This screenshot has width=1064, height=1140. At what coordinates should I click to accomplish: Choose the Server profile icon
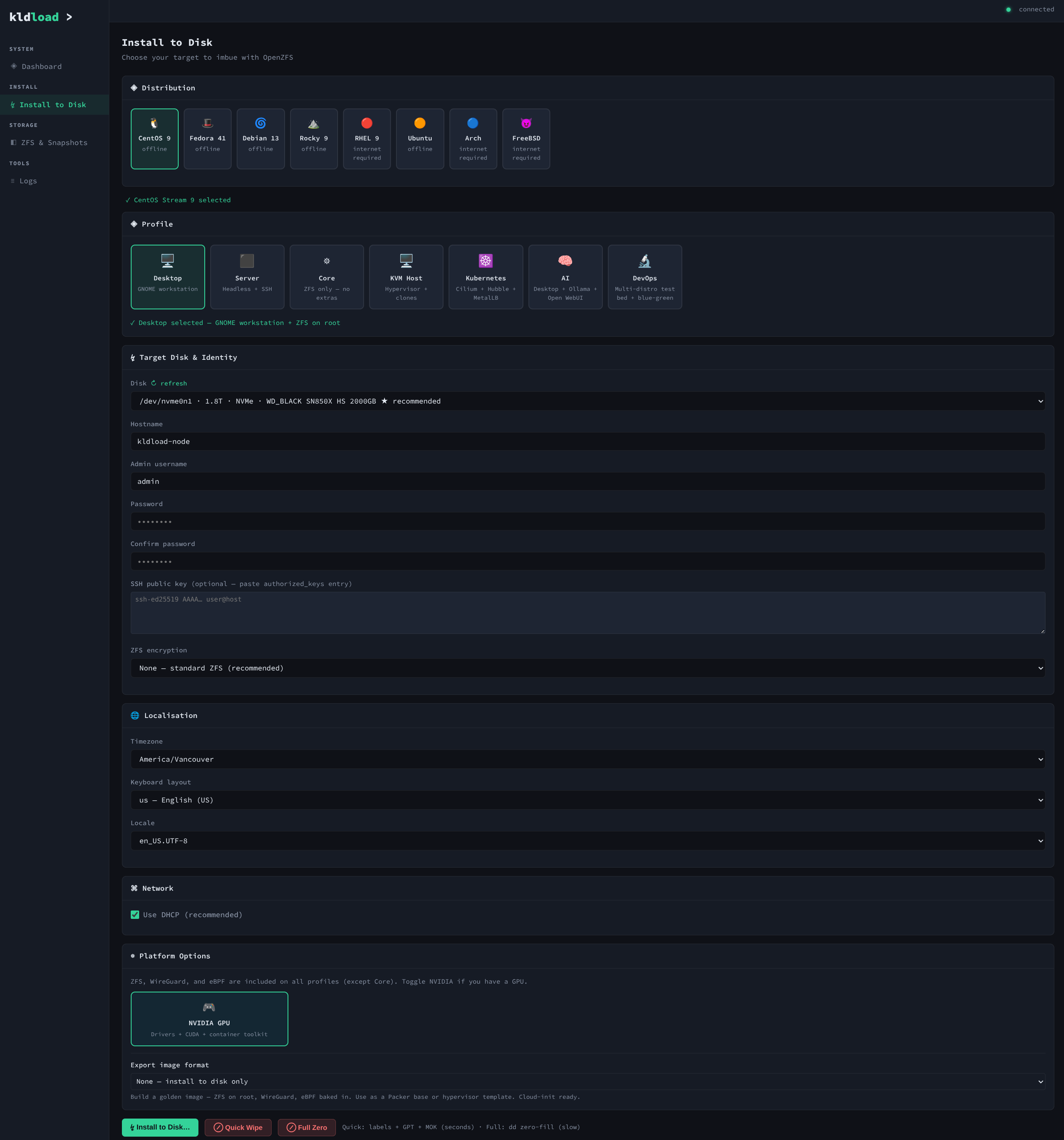tap(247, 261)
